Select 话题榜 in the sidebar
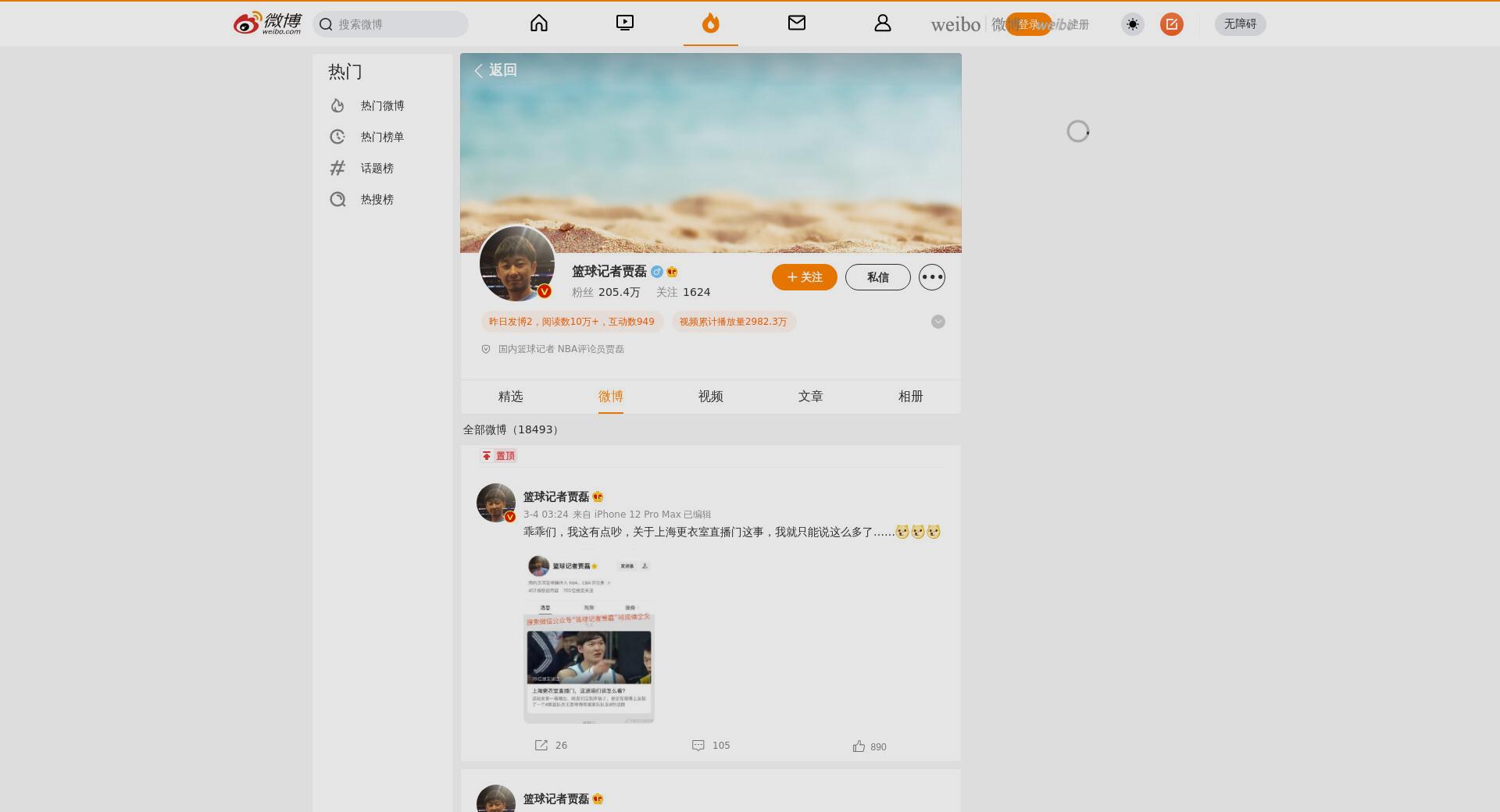Image resolution: width=1500 pixels, height=812 pixels. 383,168
